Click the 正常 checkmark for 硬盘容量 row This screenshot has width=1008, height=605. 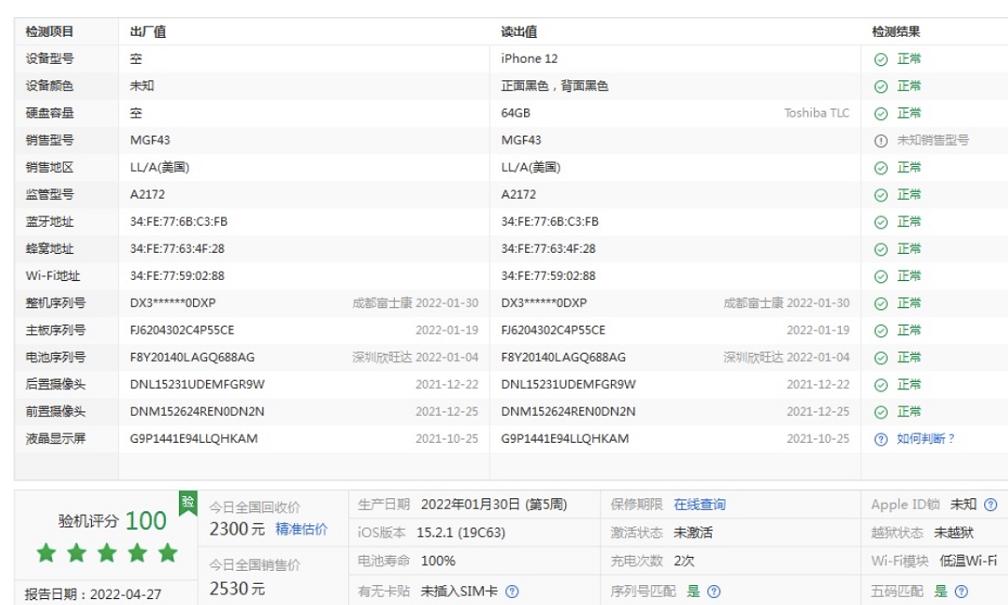coord(882,114)
